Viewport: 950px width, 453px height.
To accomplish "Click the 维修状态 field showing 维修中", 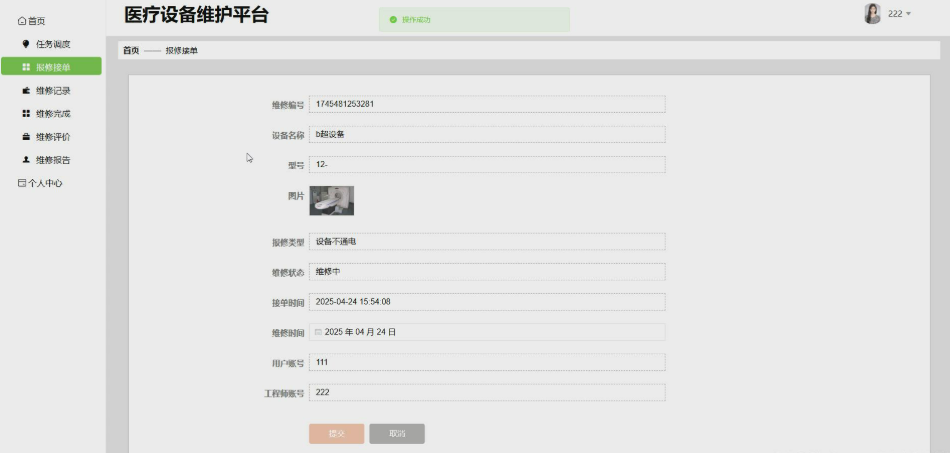I will point(487,272).
